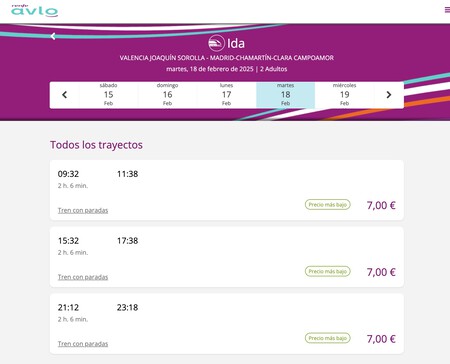Open Tren con paradas for the 21:12 train

[x=83, y=344]
